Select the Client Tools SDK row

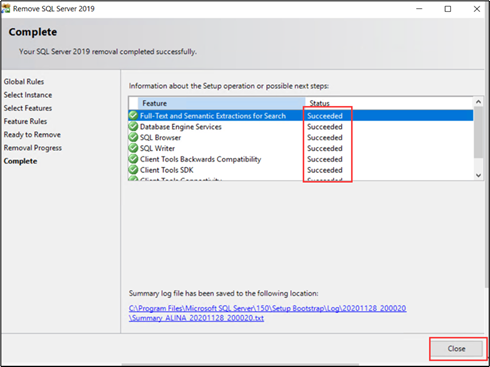300,170
